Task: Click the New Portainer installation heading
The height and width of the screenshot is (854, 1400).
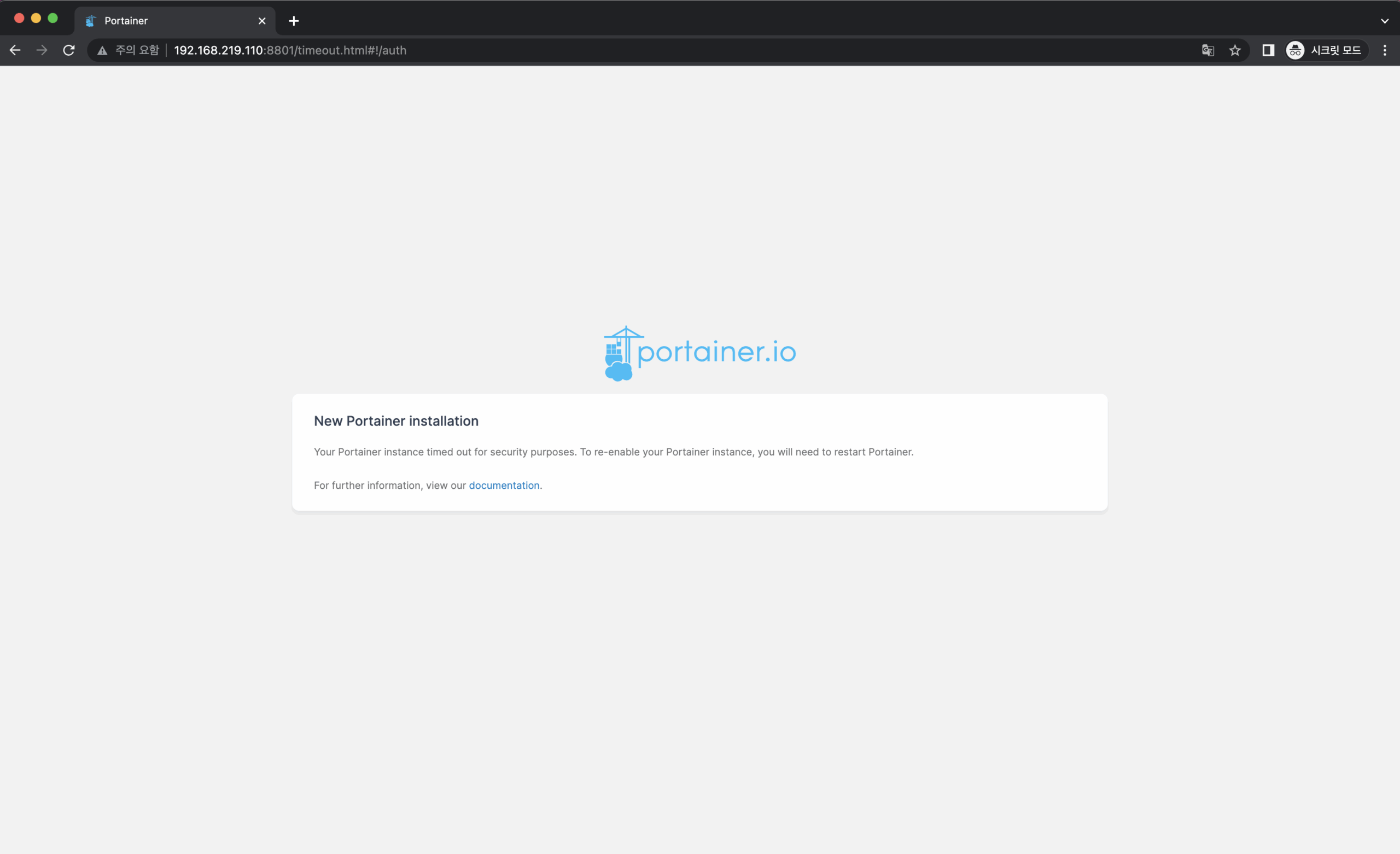Action: 396,421
